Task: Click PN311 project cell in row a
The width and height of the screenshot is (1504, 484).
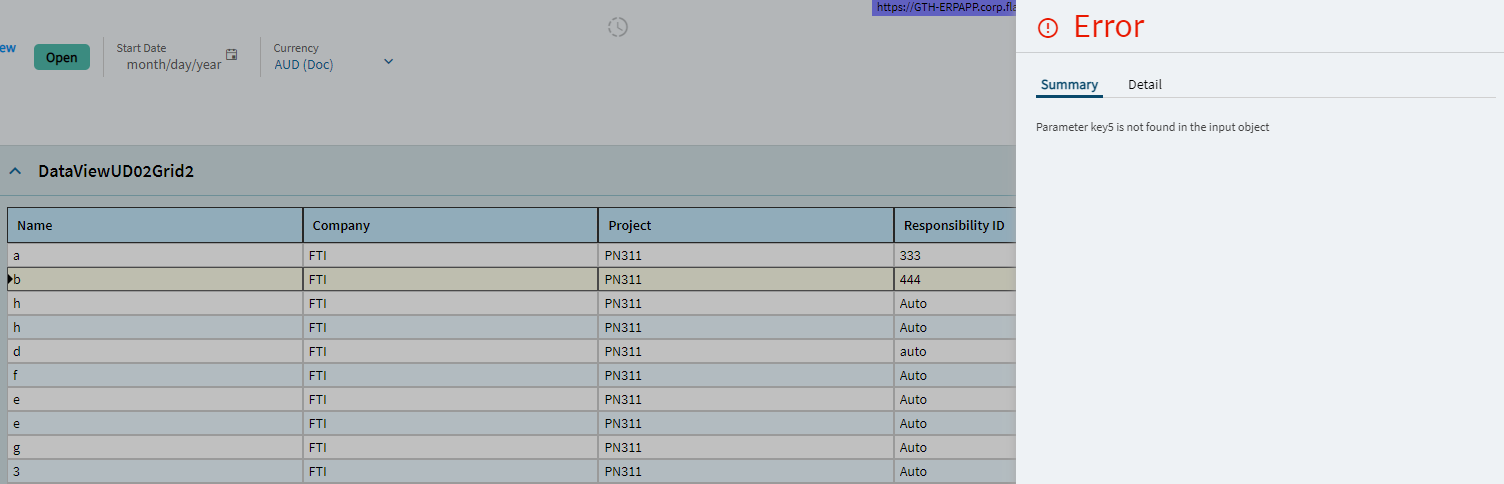Action: coord(746,255)
